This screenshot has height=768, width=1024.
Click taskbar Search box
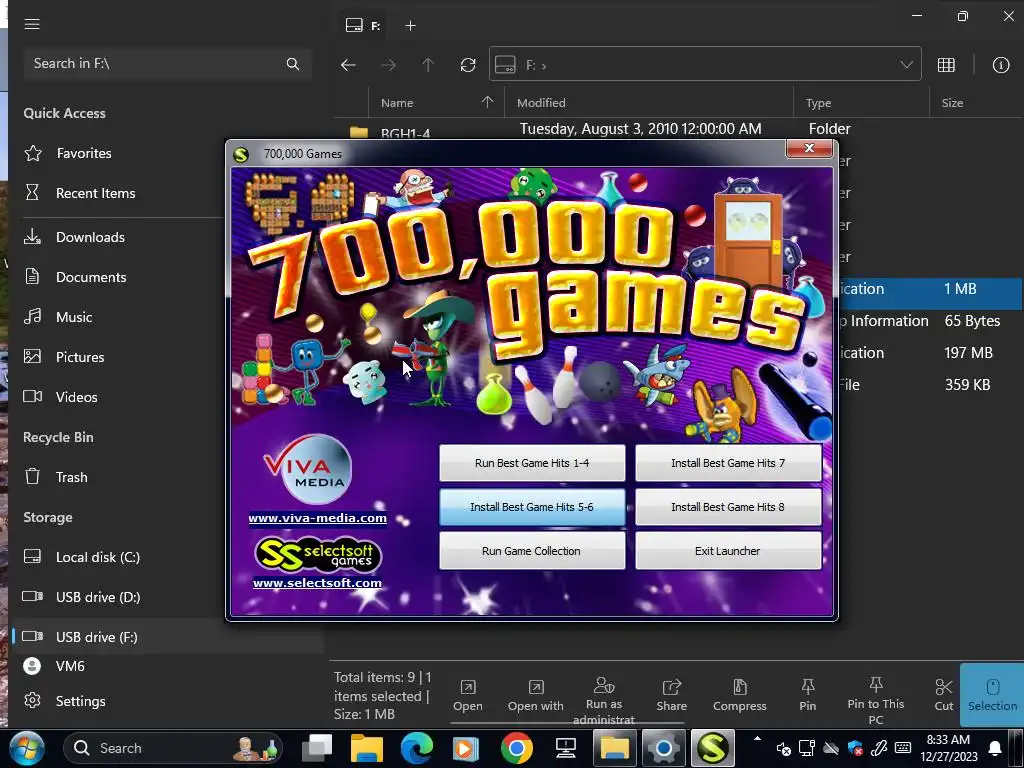tap(173, 748)
